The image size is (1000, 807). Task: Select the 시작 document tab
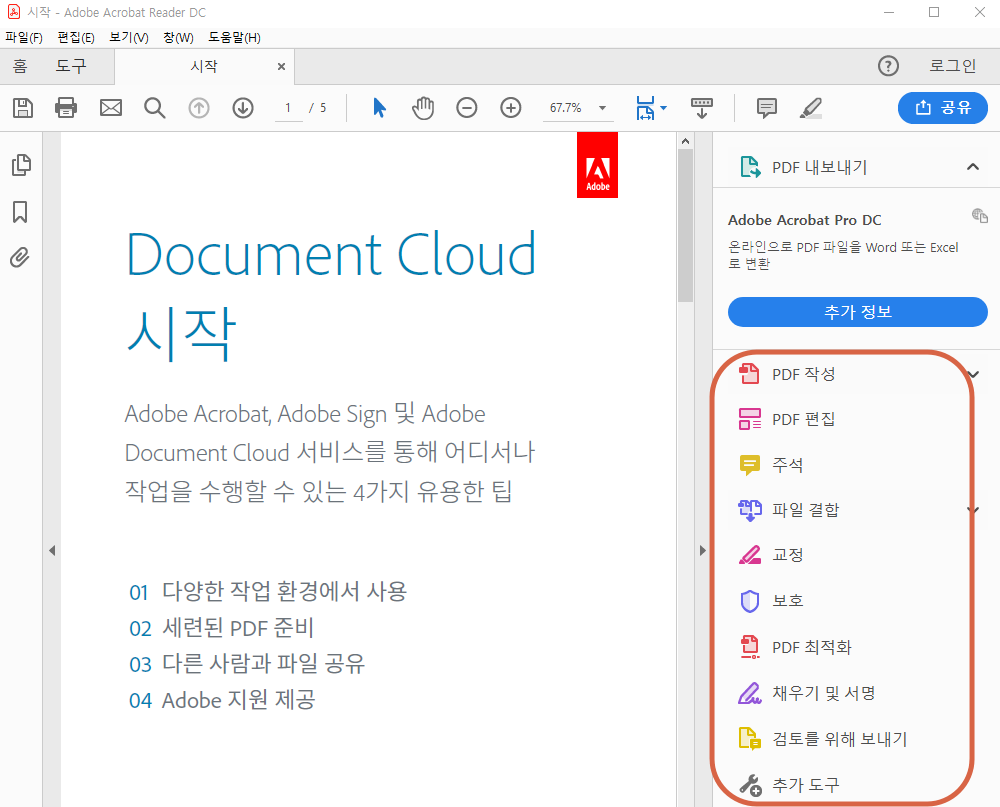pyautogui.click(x=204, y=66)
